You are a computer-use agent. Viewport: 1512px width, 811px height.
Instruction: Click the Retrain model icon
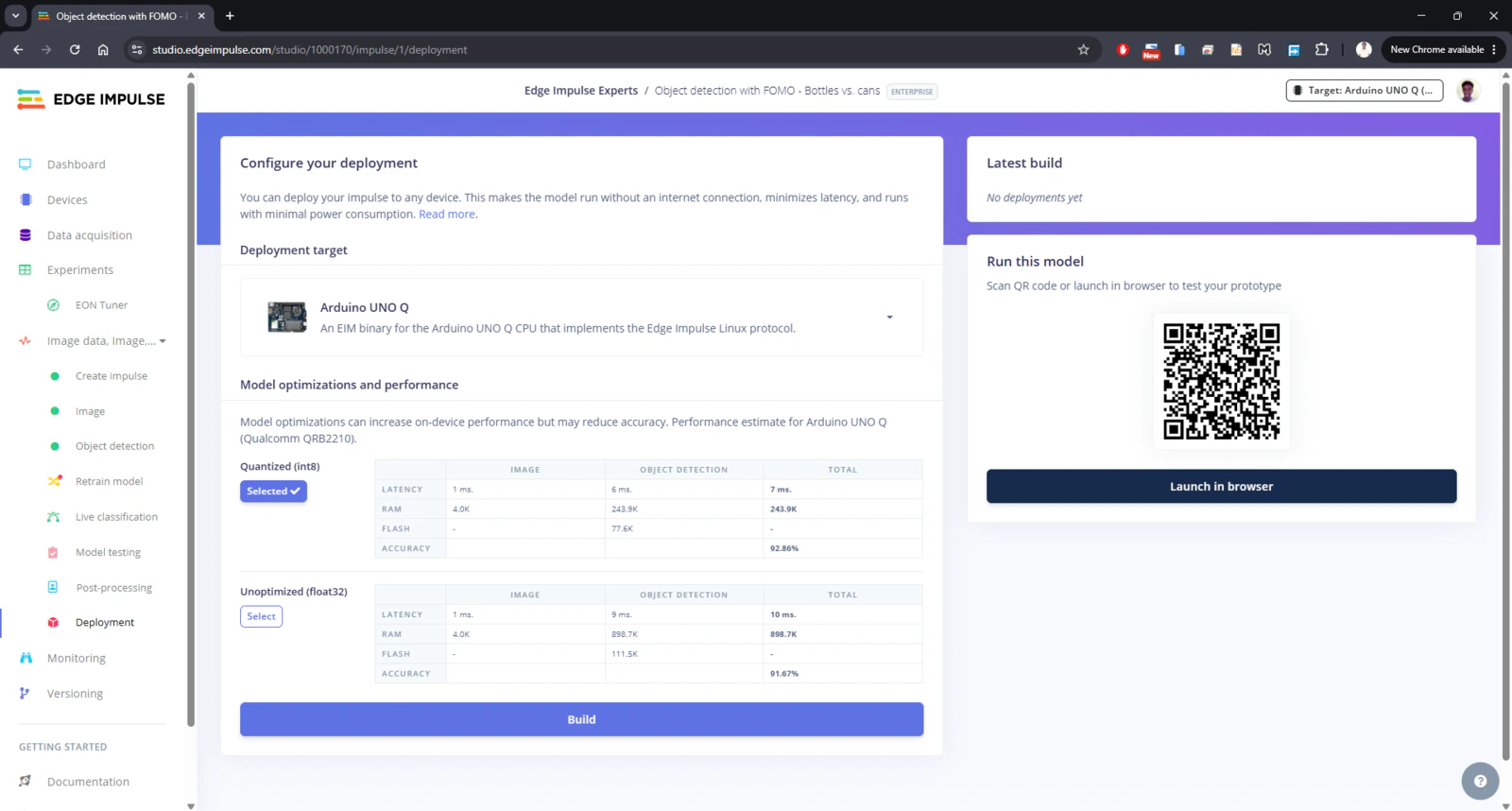54,481
